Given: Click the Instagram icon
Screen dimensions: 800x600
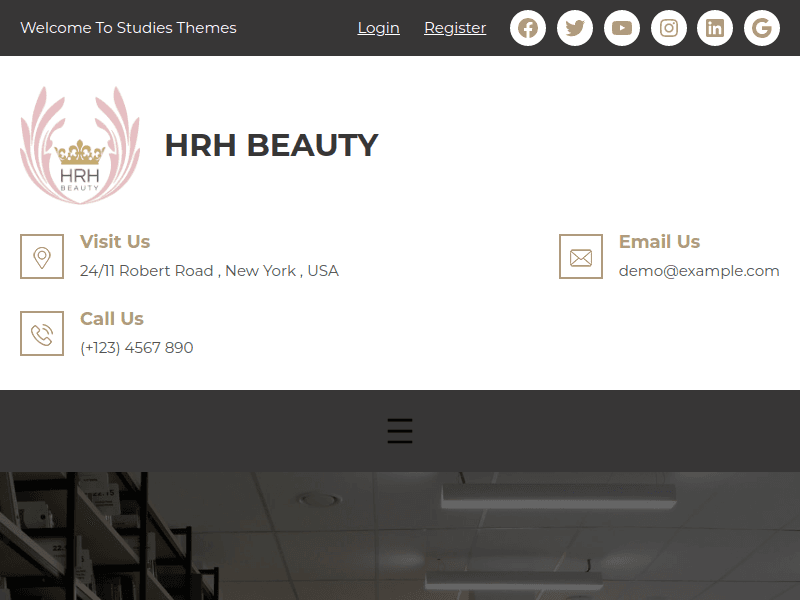Looking at the screenshot, I should 668,28.
